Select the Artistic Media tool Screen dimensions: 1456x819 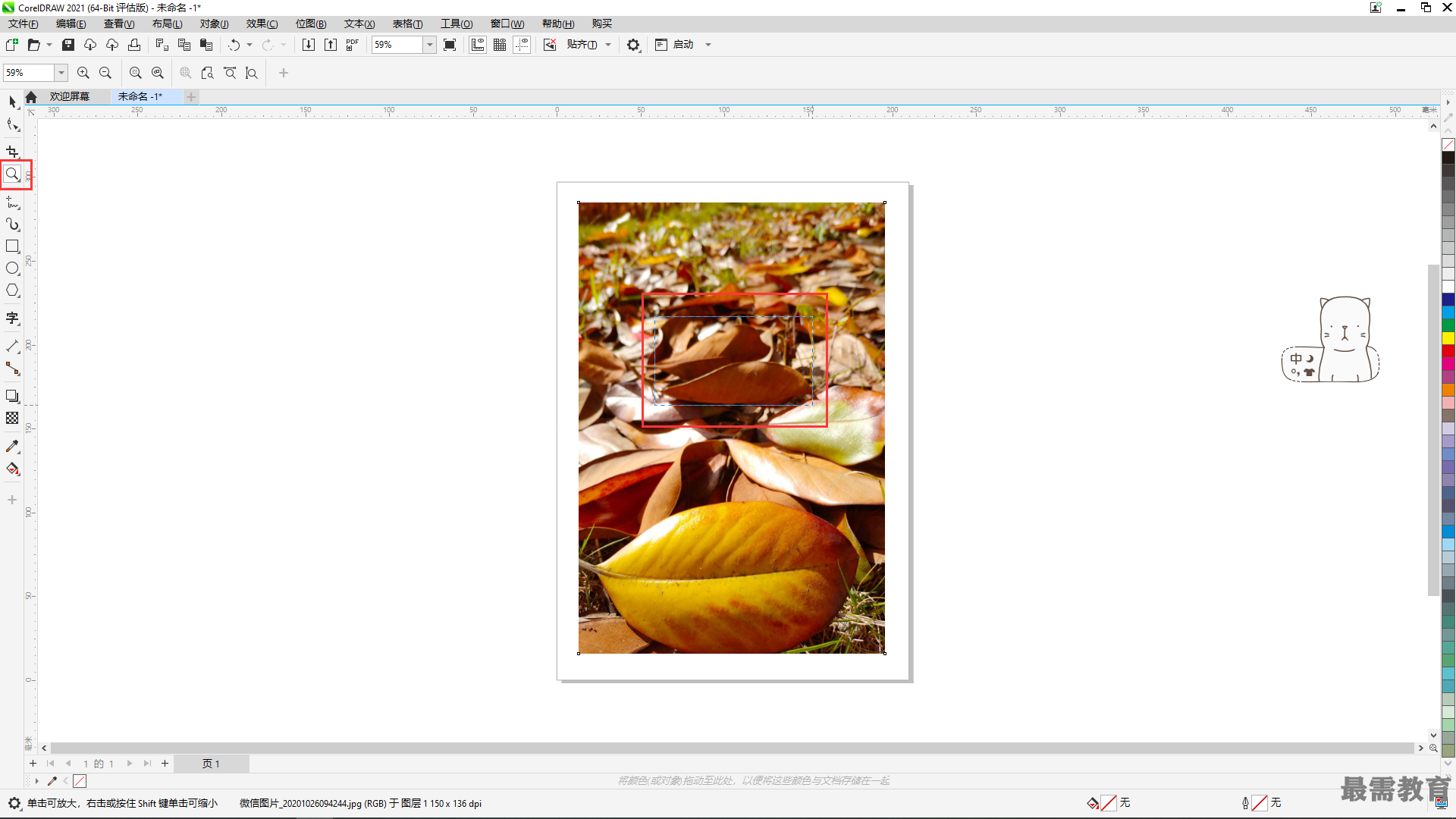click(12, 224)
